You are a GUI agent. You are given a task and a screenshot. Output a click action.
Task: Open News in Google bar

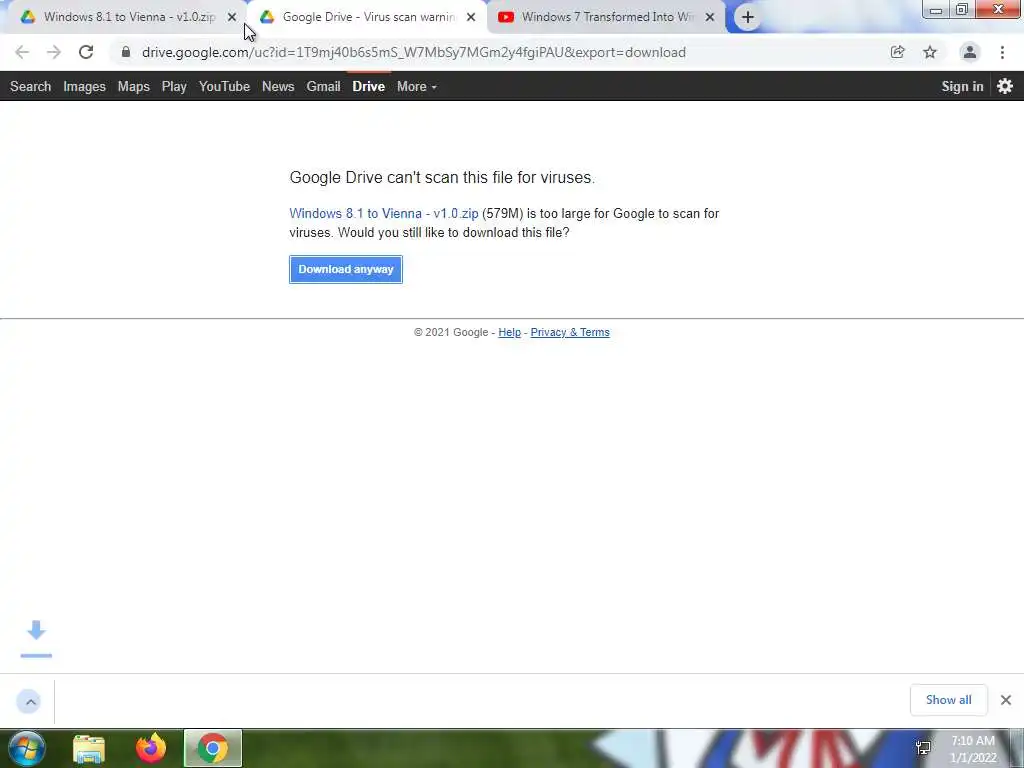click(278, 86)
